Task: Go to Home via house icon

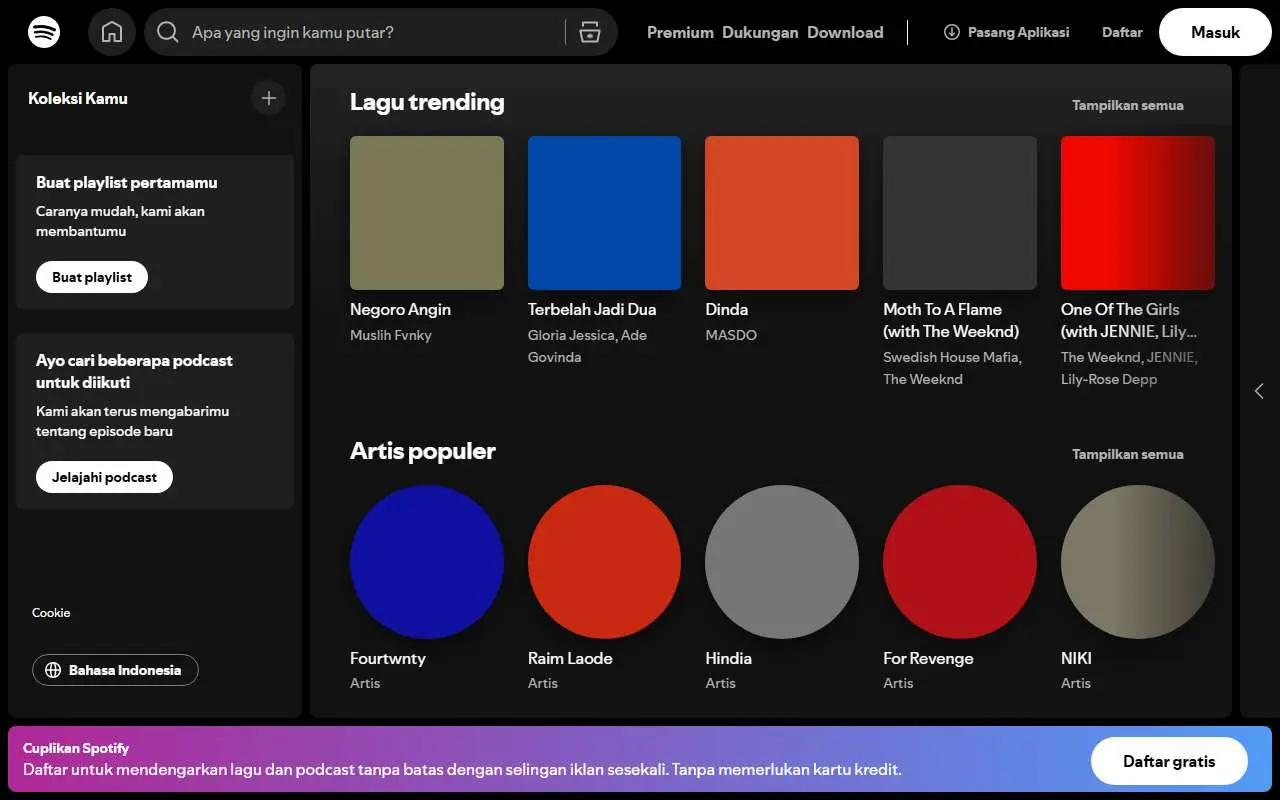Action: (112, 32)
